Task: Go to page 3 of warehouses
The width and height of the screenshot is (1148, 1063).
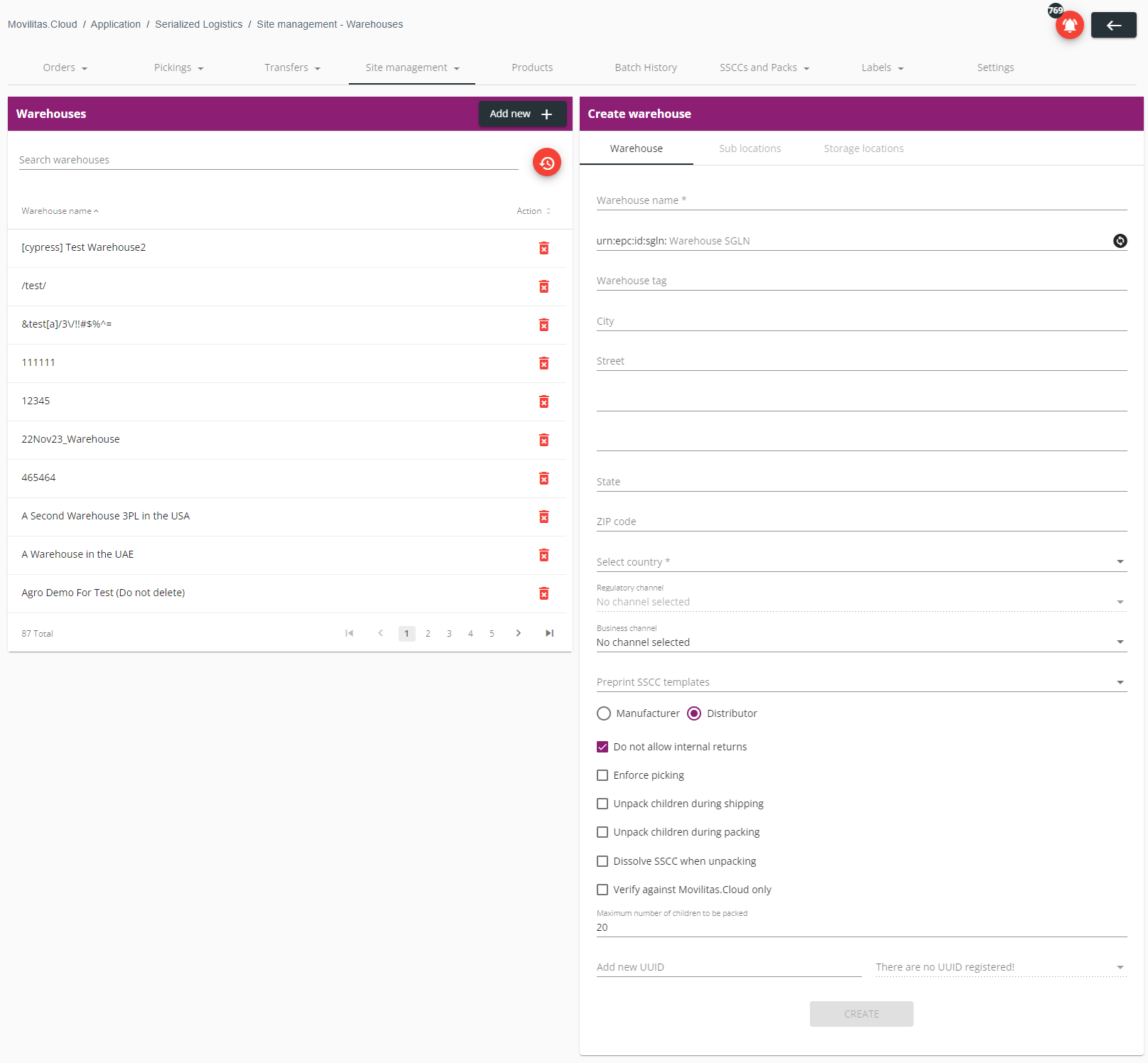Action: [x=449, y=633]
